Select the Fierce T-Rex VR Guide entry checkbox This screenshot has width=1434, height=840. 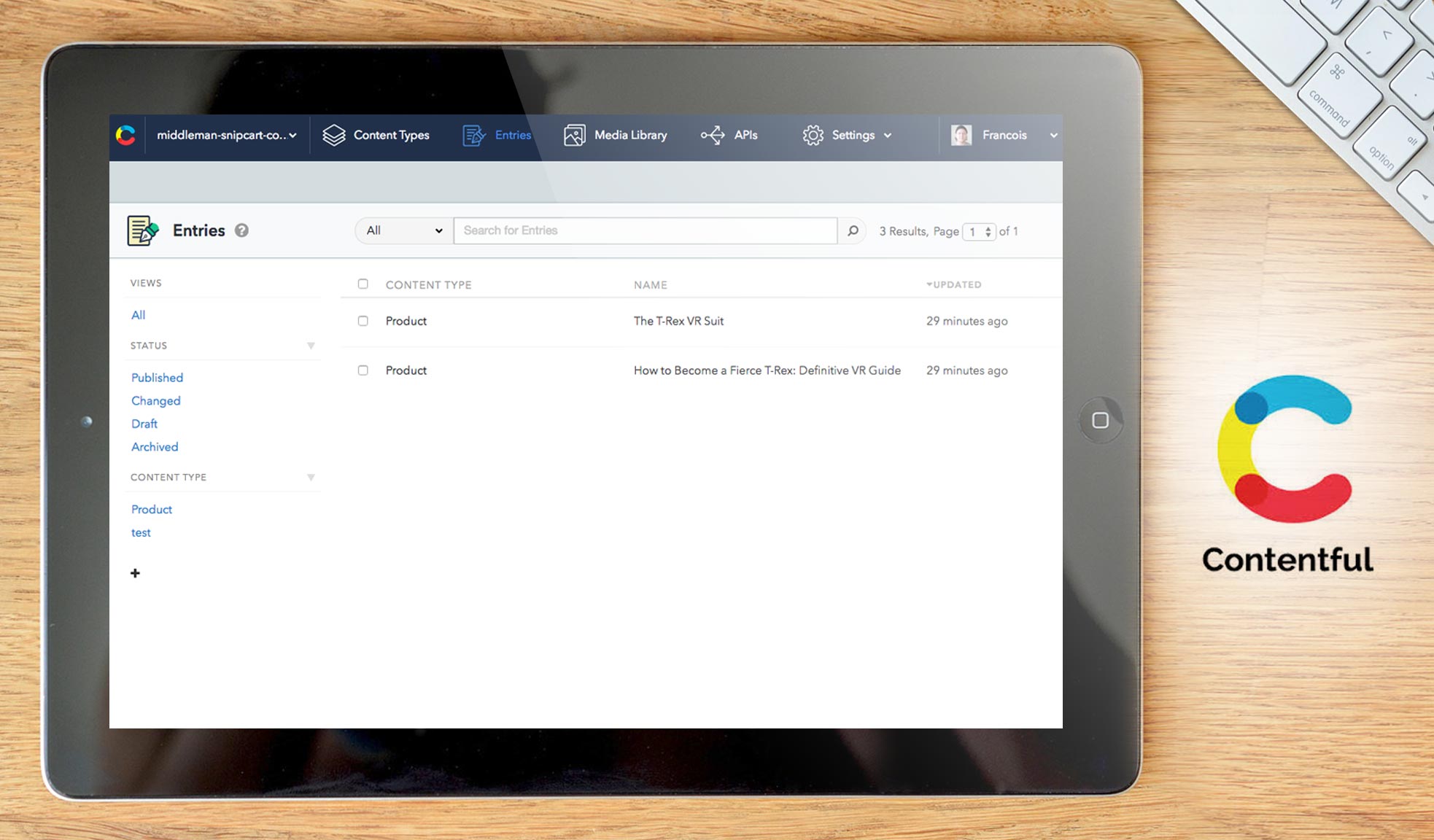click(363, 370)
